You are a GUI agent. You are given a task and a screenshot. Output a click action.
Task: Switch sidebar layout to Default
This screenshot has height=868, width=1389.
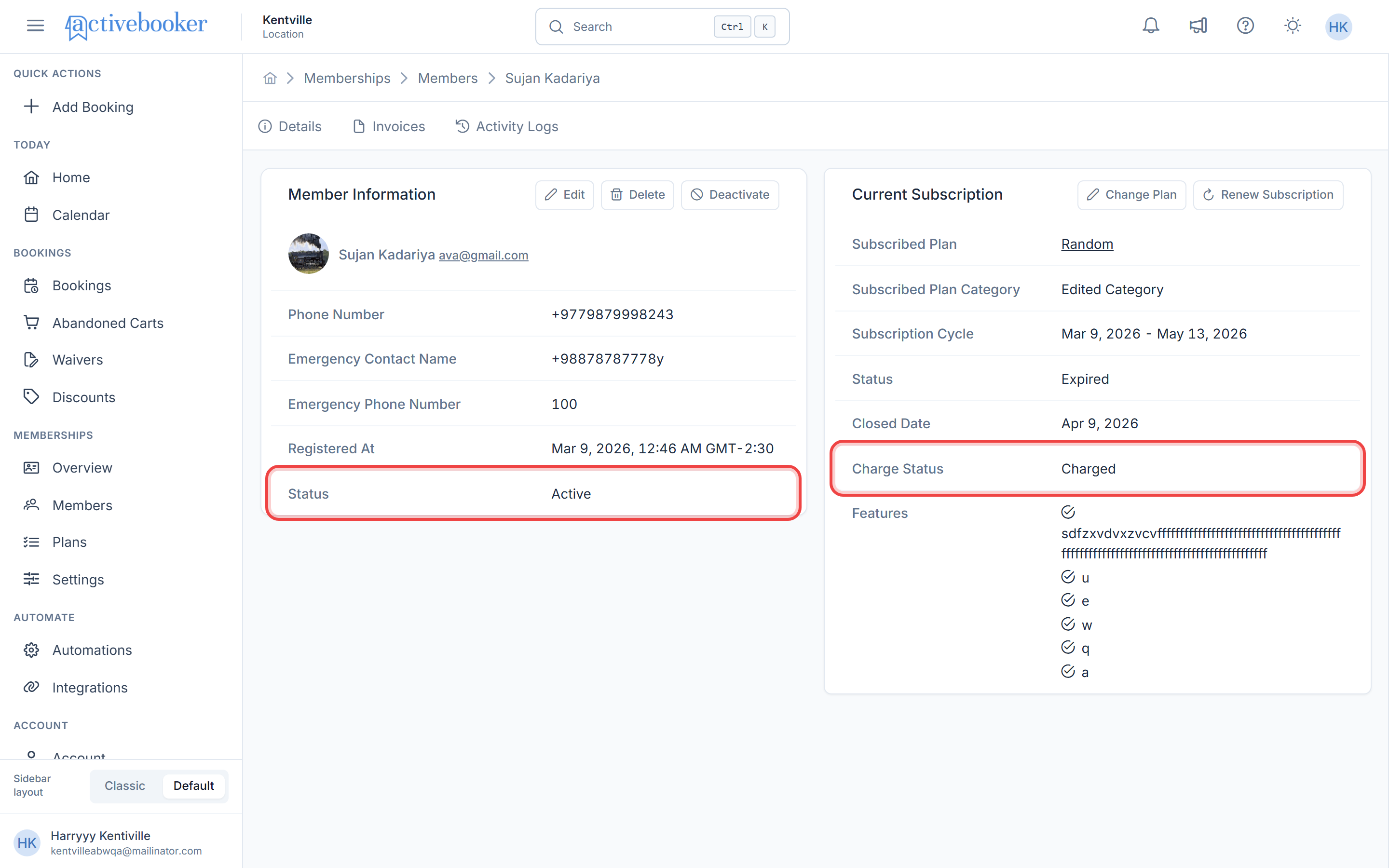(193, 786)
